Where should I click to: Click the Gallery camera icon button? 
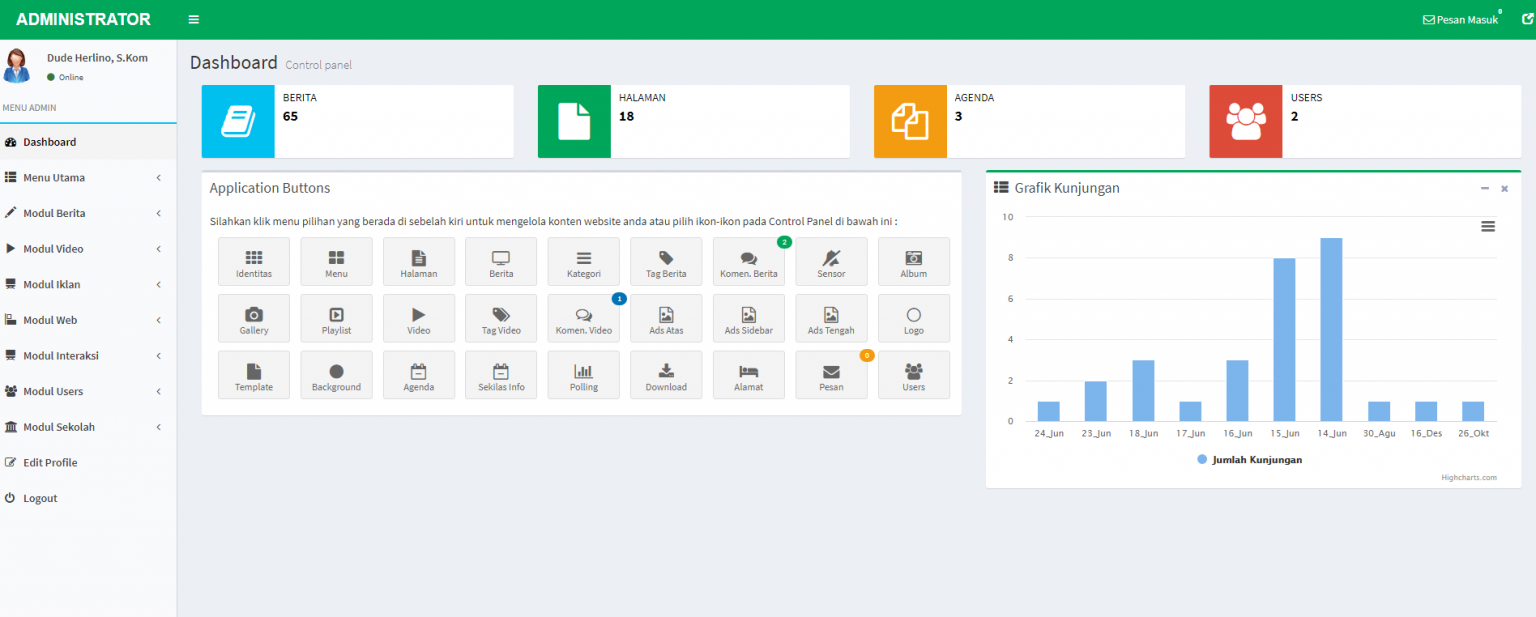click(254, 319)
